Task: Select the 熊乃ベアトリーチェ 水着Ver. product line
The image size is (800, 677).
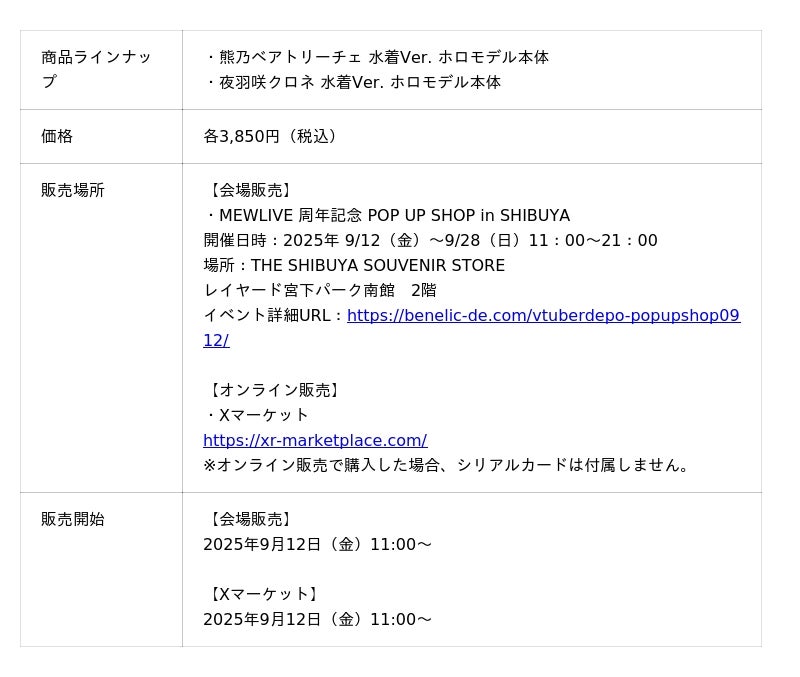Action: pyautogui.click(x=380, y=58)
